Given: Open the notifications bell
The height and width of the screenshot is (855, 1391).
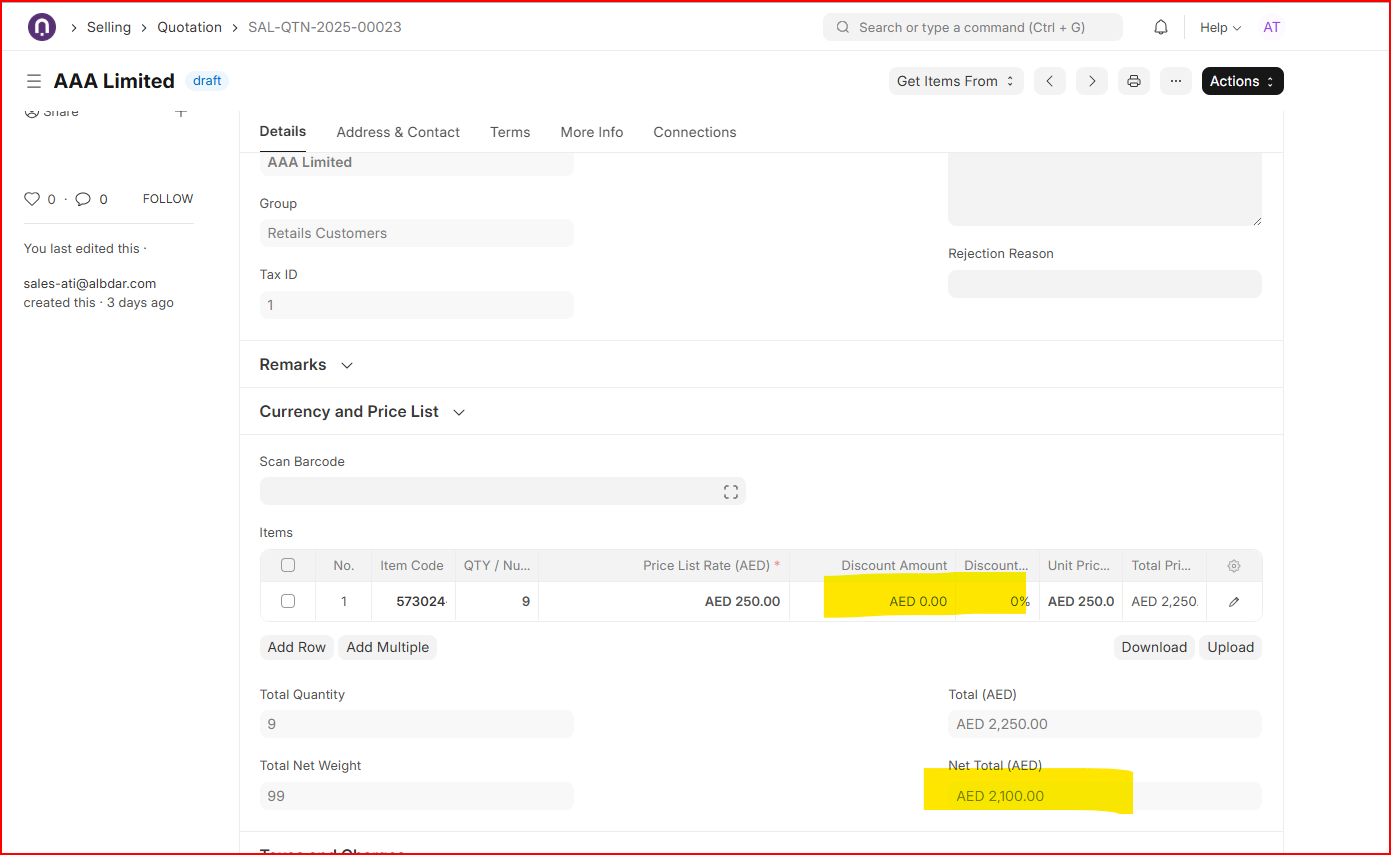Looking at the screenshot, I should (1160, 27).
